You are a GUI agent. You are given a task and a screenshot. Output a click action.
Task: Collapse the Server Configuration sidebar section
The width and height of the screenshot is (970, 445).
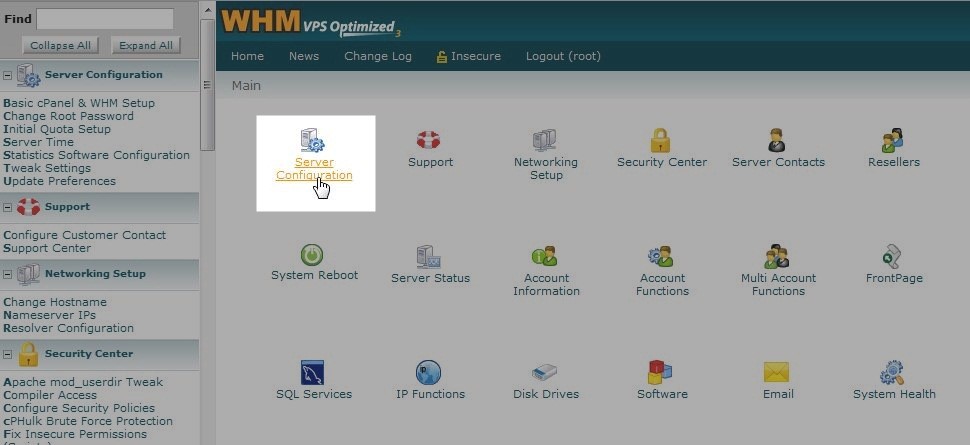[x=7, y=76]
